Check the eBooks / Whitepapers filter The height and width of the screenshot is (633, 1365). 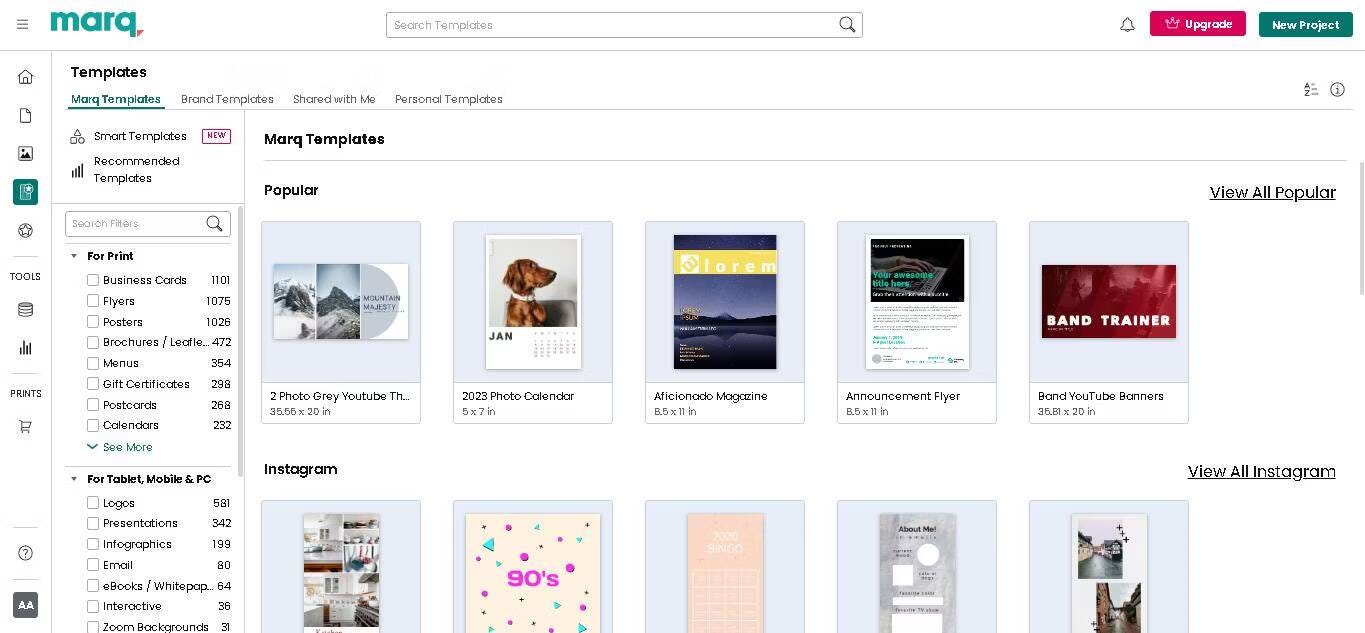point(93,586)
